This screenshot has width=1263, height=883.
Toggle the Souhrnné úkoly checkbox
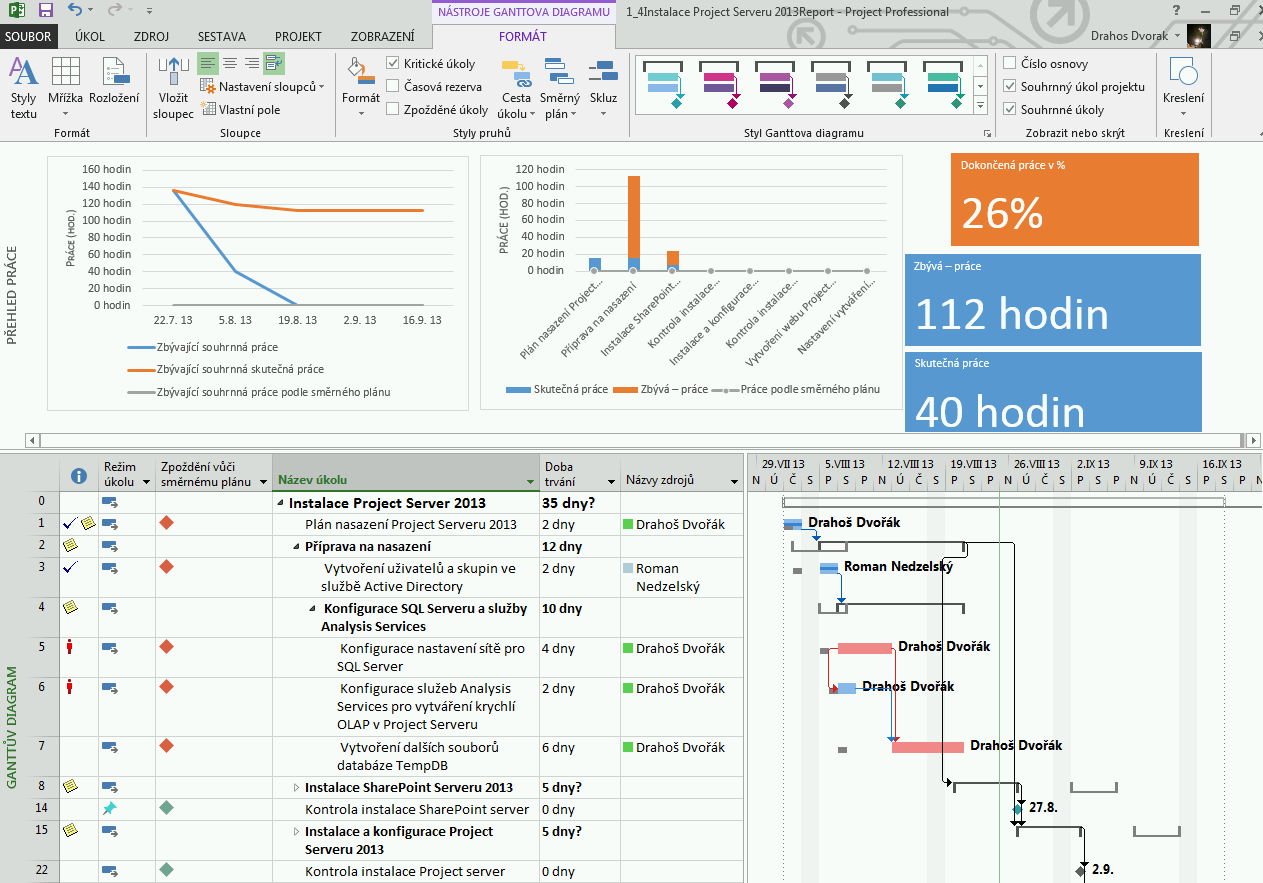pos(1010,110)
